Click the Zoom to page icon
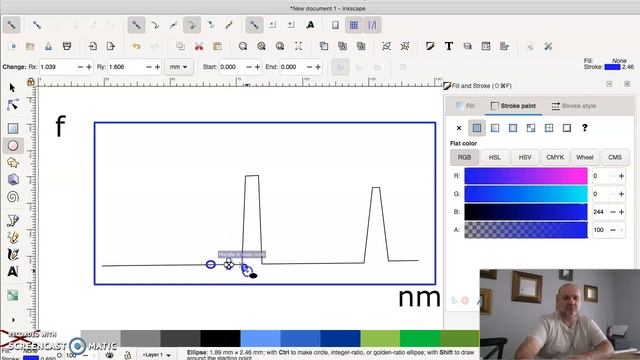640x360 pixels. pyautogui.click(x=280, y=47)
